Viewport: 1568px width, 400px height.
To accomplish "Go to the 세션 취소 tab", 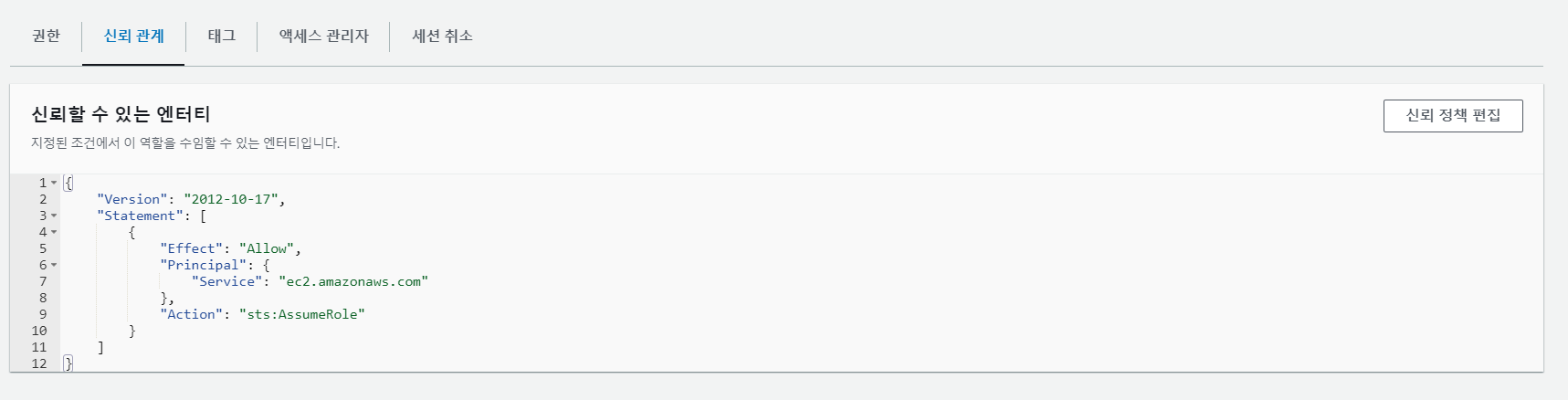I will click(x=442, y=36).
